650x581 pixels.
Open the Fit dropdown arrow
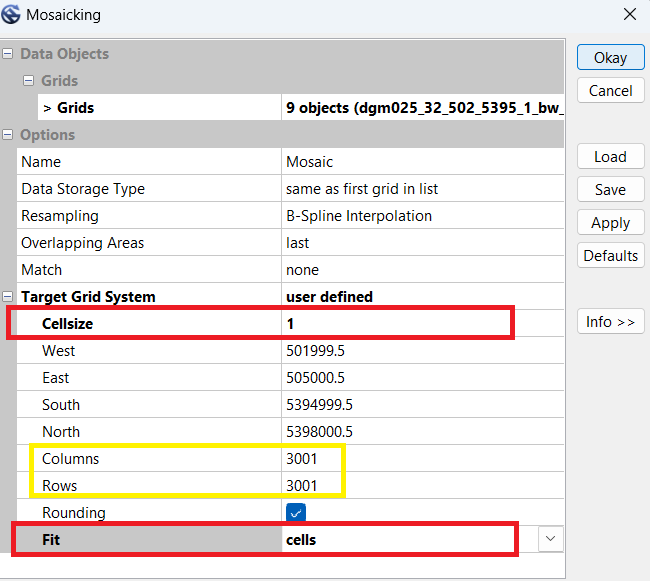point(549,539)
